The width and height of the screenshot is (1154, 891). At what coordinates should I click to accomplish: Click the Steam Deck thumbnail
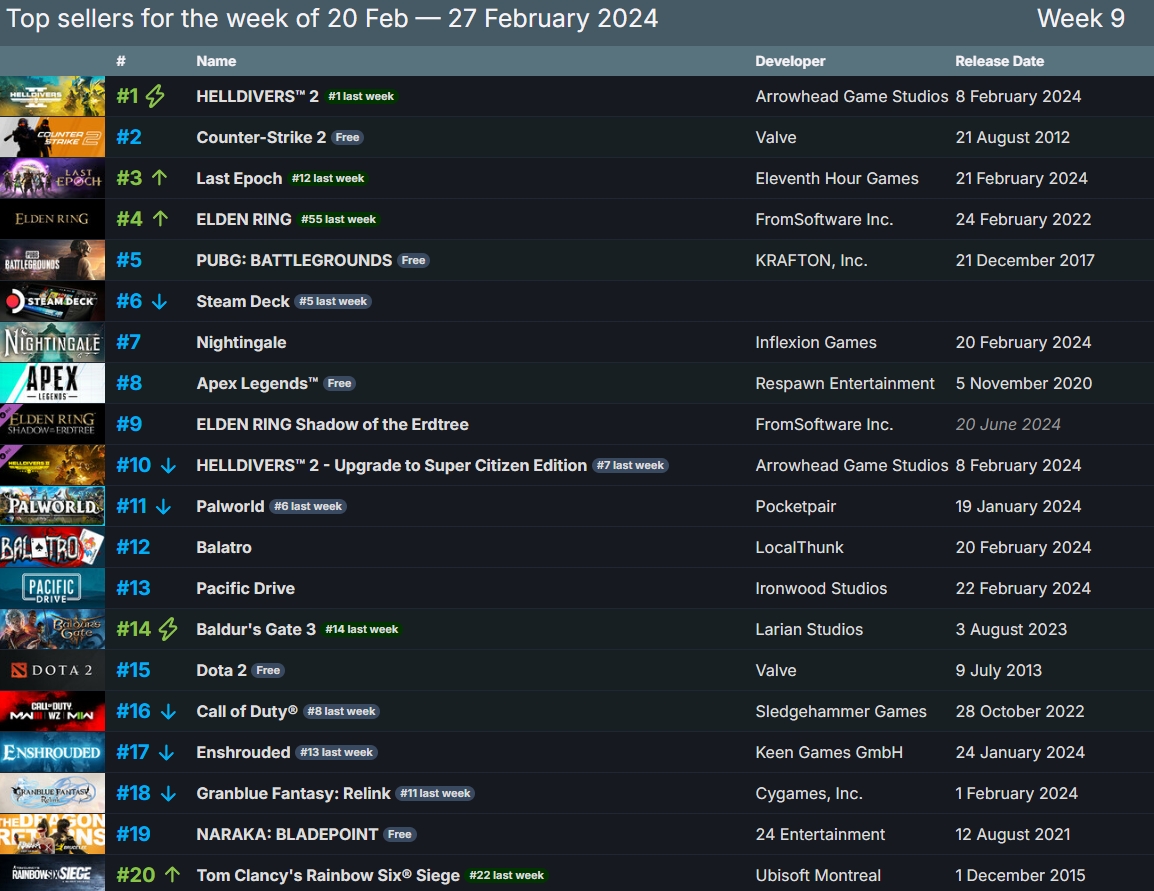pyautogui.click(x=52, y=301)
